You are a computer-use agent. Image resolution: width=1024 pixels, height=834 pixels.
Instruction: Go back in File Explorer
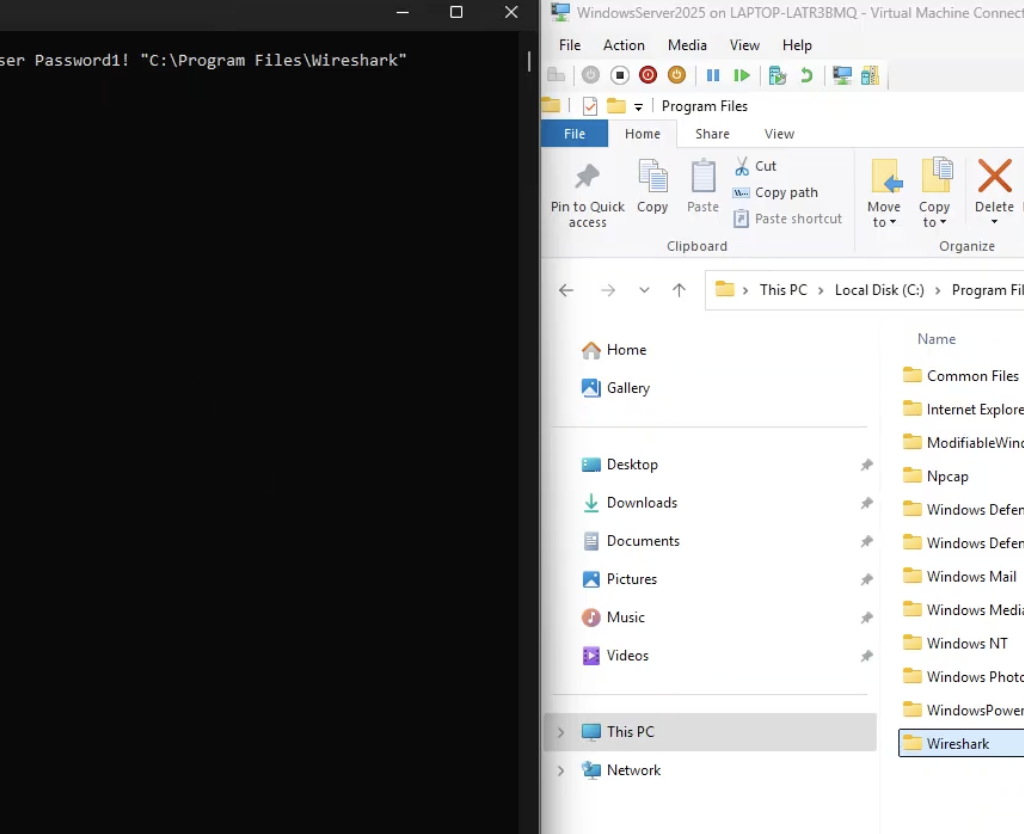point(566,290)
